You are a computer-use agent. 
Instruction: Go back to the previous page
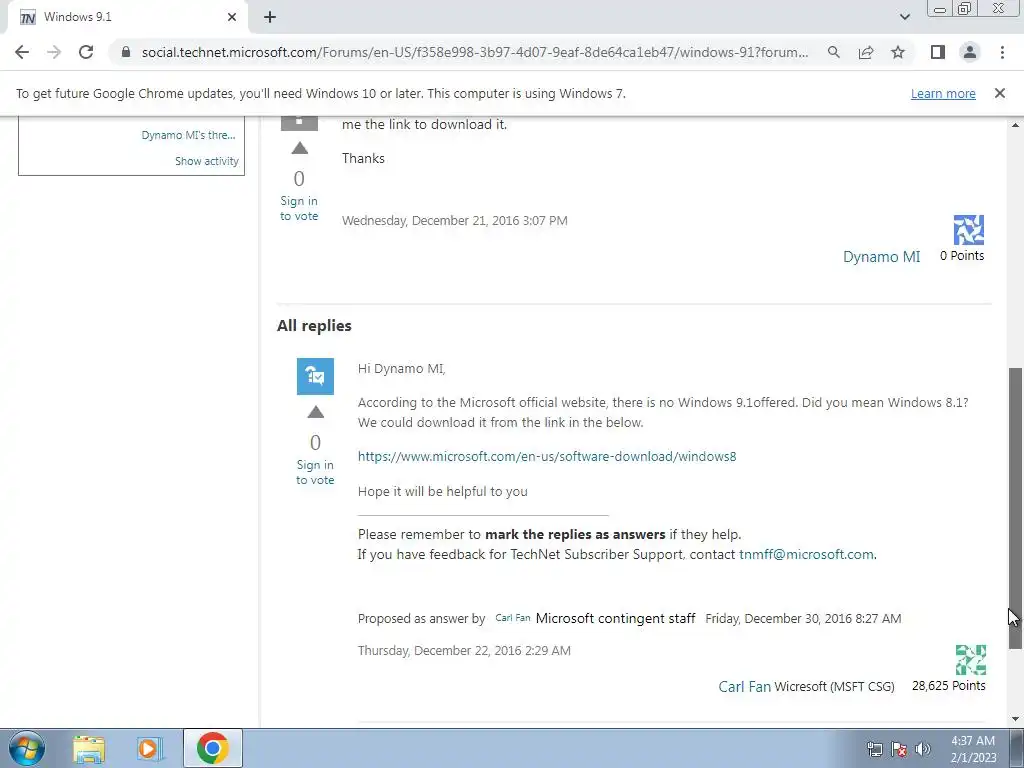point(22,52)
